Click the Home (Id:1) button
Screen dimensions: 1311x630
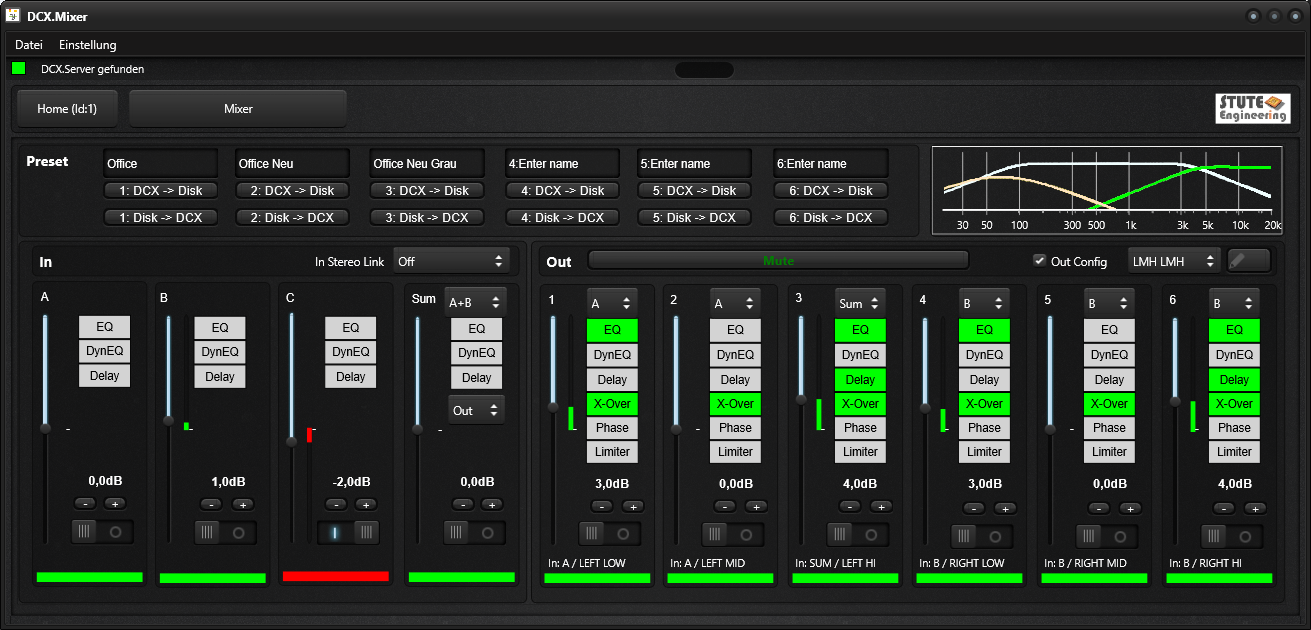coord(67,109)
